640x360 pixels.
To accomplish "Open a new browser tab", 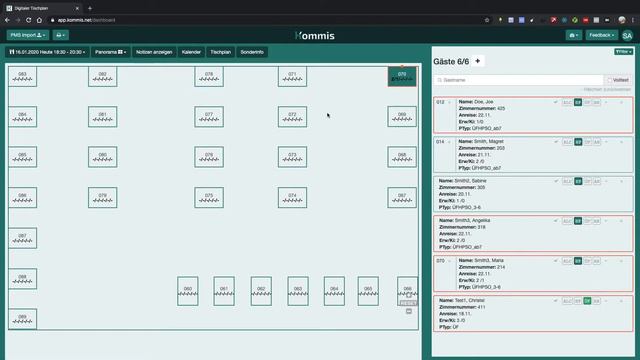I will (x=90, y=8).
